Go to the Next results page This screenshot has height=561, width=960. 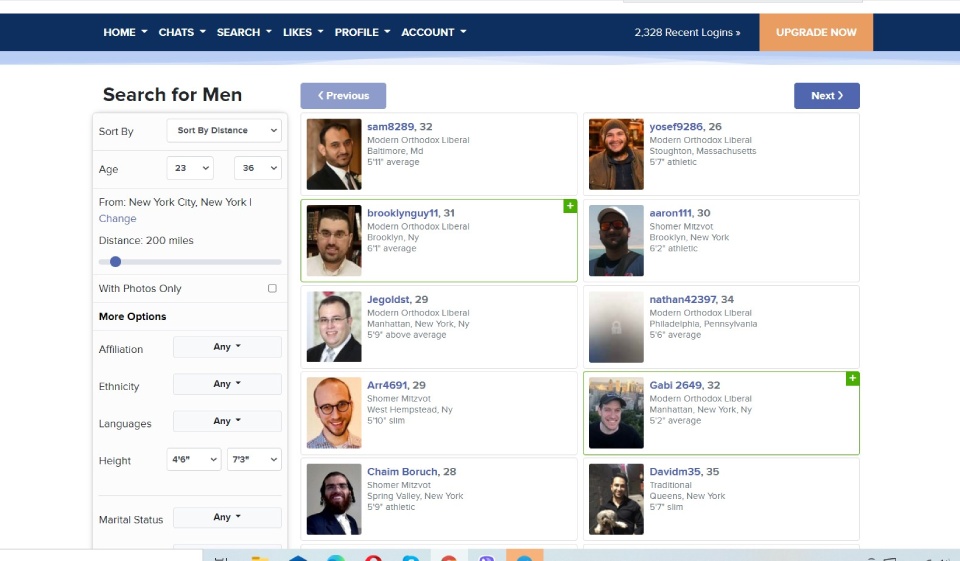coord(826,96)
